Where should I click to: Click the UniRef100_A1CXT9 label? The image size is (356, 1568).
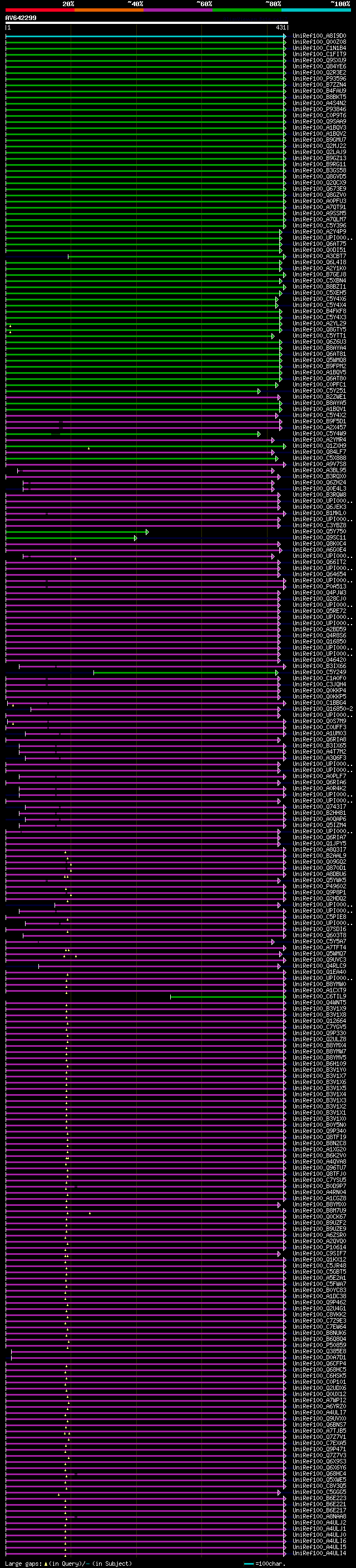pyautogui.click(x=319, y=991)
